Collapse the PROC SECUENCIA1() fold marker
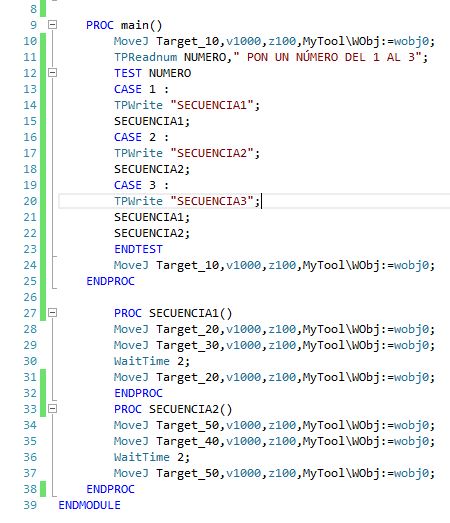Viewport: 450px width, 523px height. tap(52, 313)
